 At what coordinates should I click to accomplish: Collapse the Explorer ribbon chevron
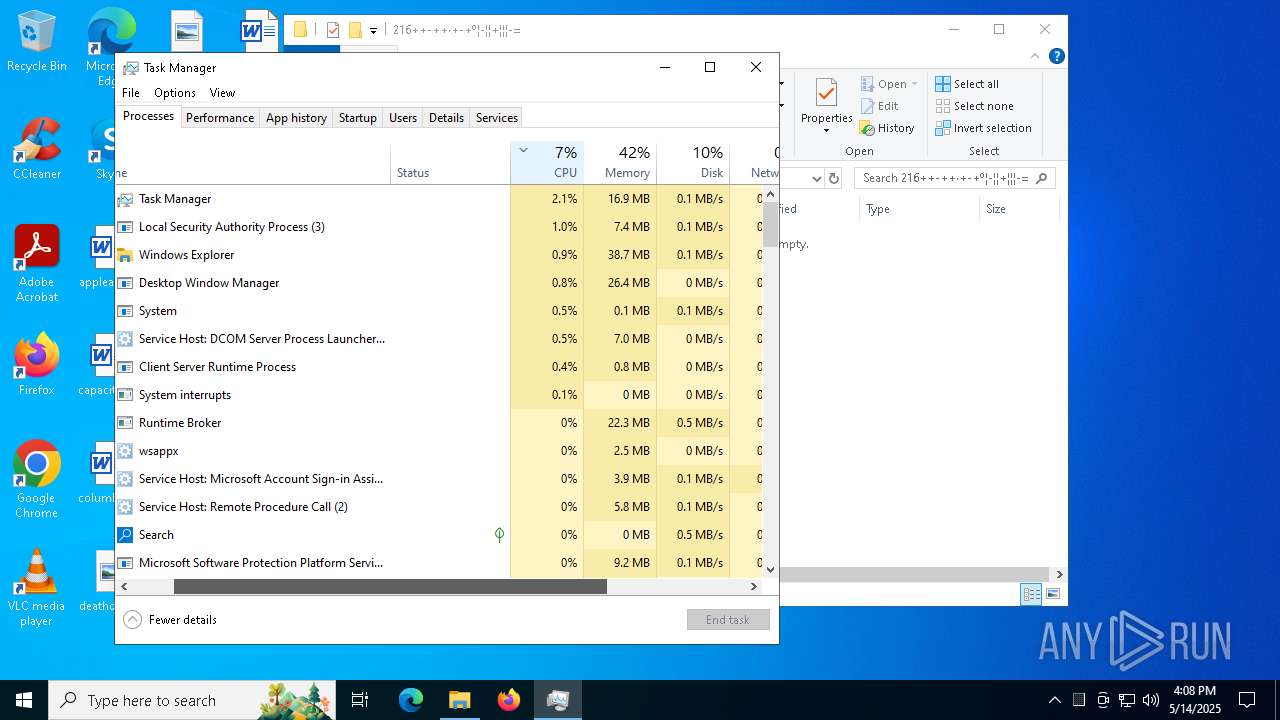click(x=1035, y=56)
